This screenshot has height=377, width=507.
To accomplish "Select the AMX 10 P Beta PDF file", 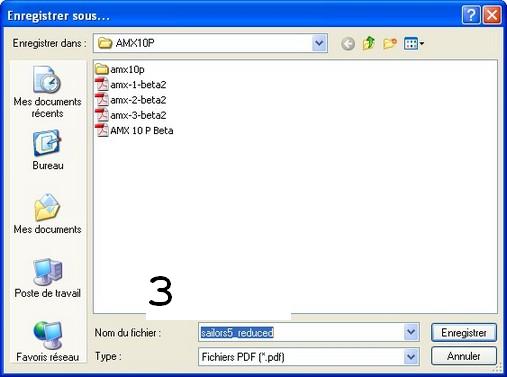I will pyautogui.click(x=134, y=130).
